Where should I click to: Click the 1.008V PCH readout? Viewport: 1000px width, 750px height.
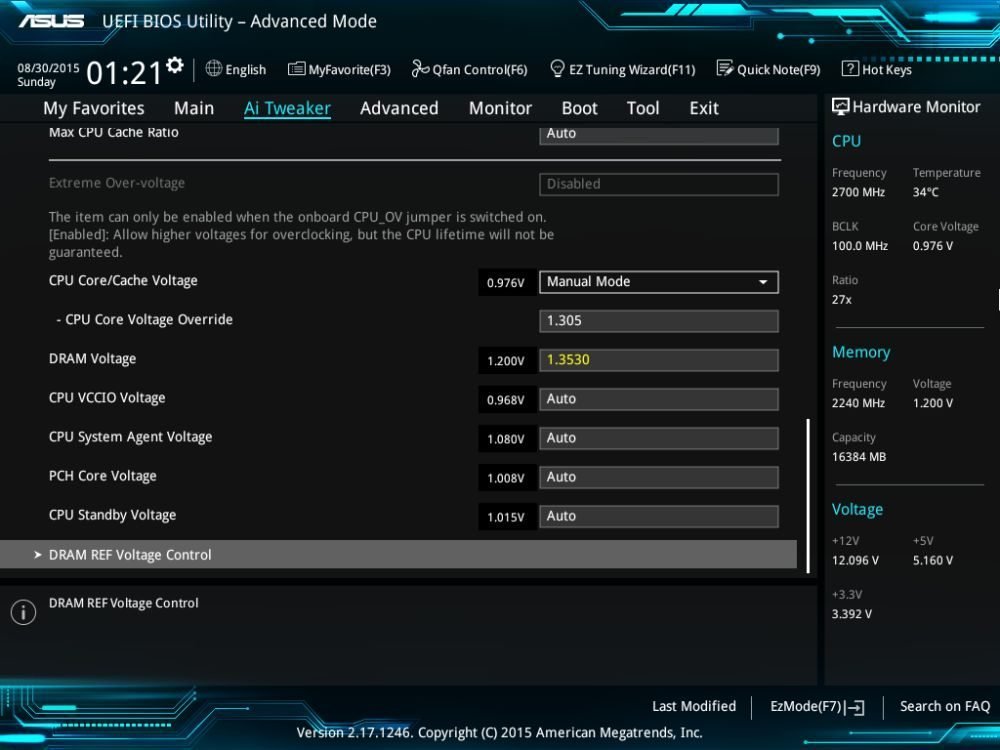[506, 478]
